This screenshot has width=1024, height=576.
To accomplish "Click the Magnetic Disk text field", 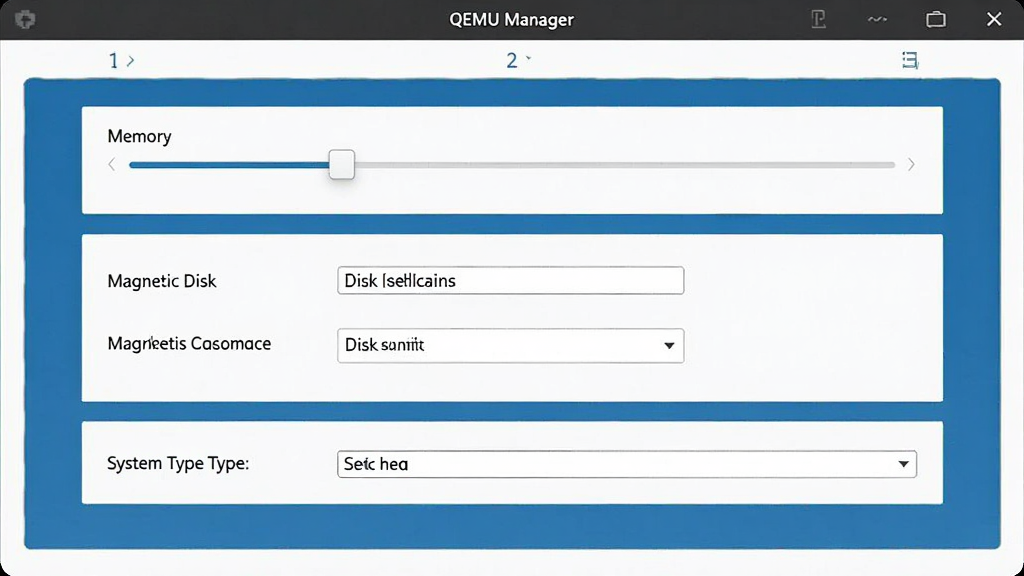I will click(x=511, y=280).
